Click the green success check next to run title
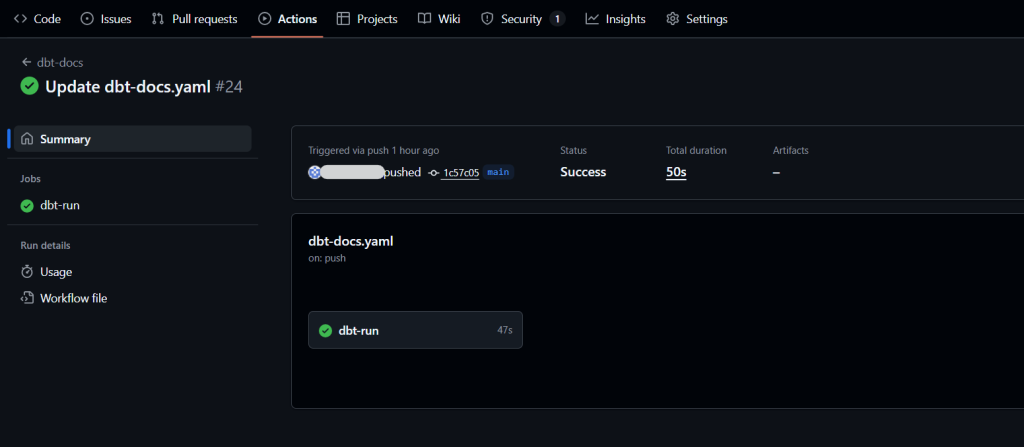This screenshot has width=1024, height=447. tap(29, 86)
